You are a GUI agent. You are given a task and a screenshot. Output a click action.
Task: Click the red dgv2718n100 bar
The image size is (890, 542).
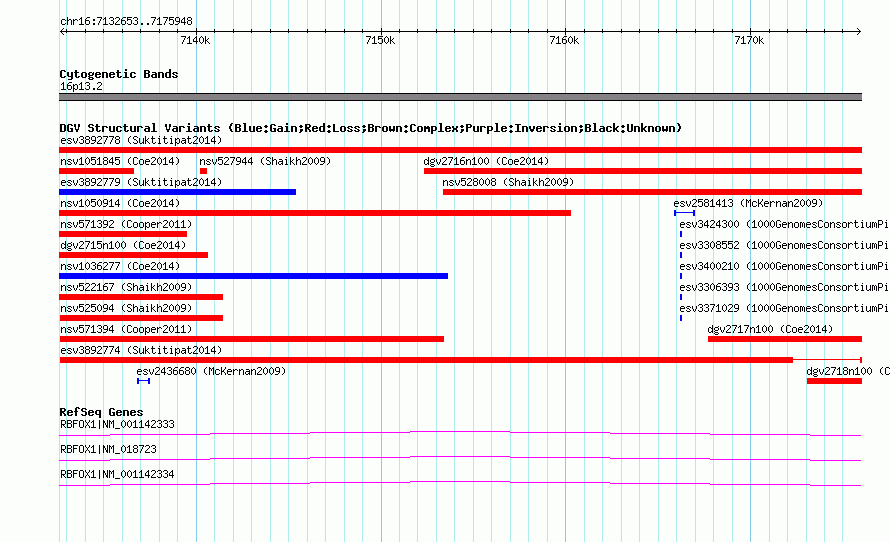point(834,381)
